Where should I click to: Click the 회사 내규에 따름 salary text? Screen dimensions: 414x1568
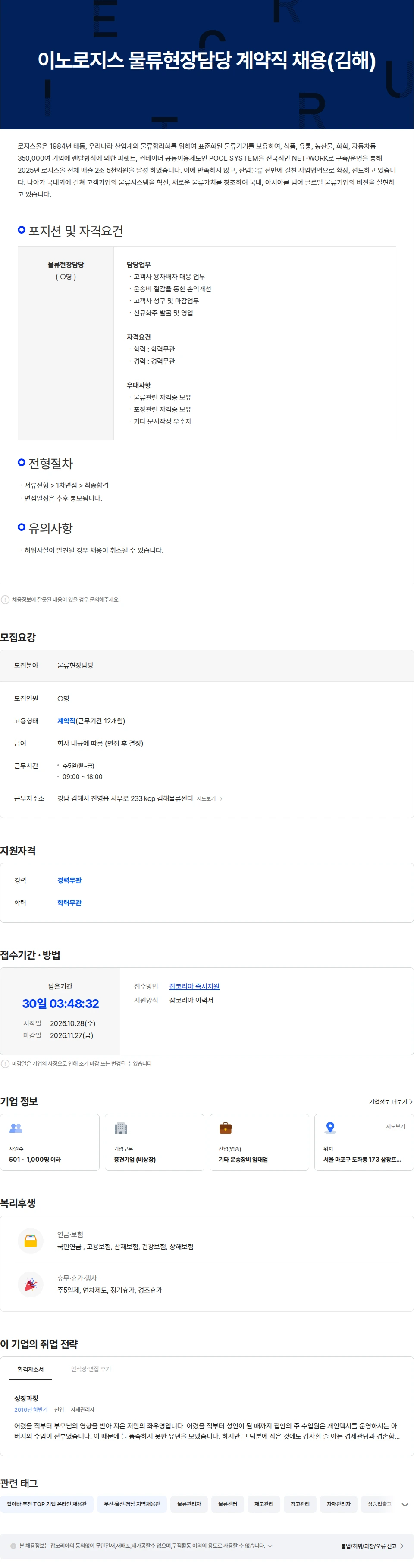(x=100, y=743)
